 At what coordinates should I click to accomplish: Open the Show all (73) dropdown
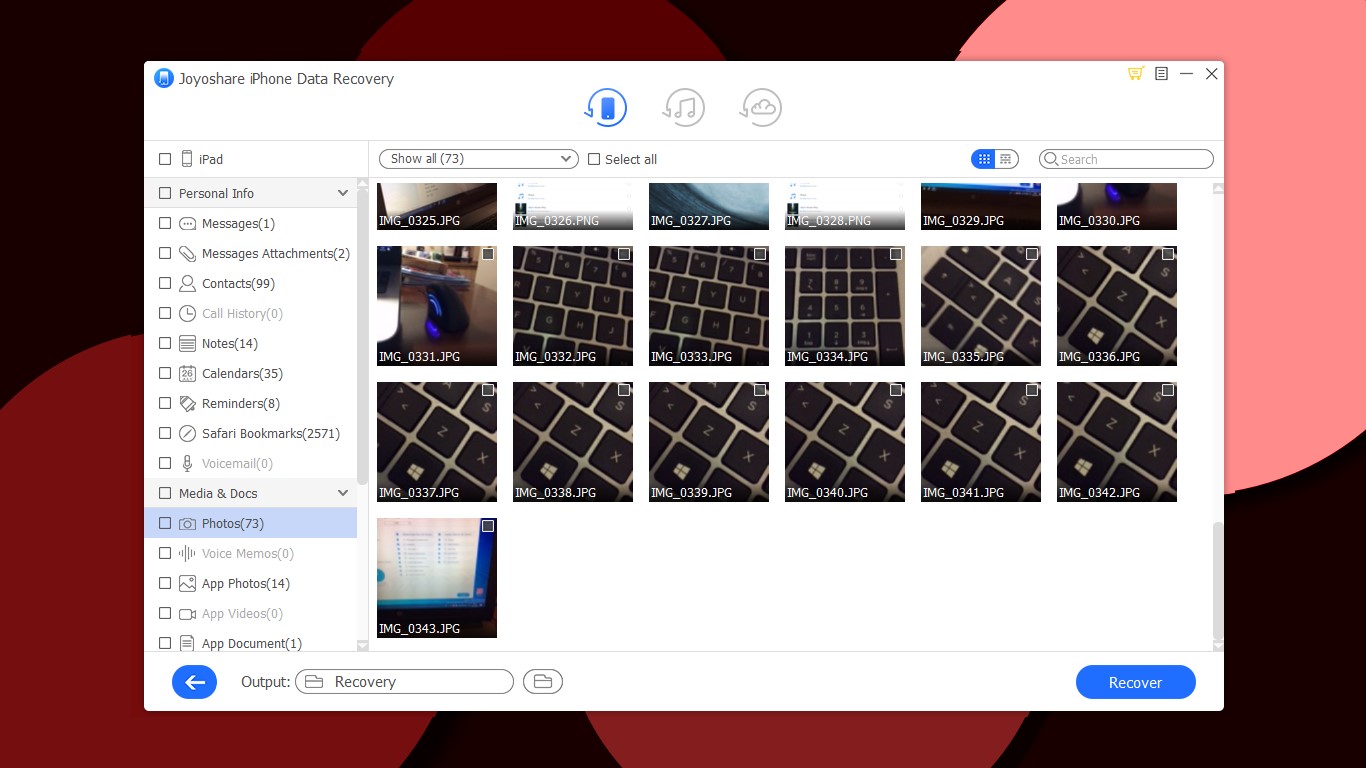pos(479,159)
